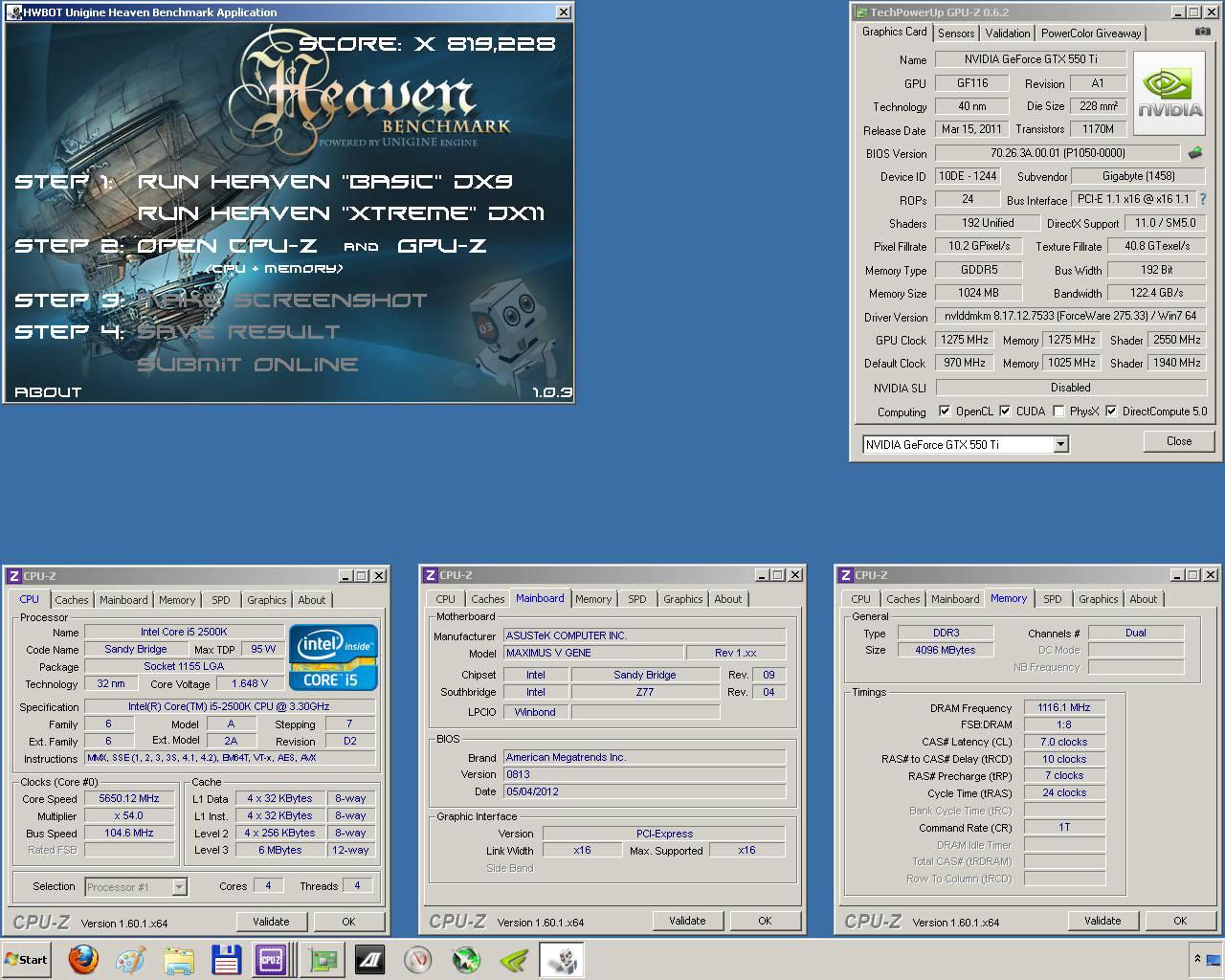The image size is (1225, 980).
Task: Click the system tray show hidden icons arrow
Action: (x=1196, y=958)
